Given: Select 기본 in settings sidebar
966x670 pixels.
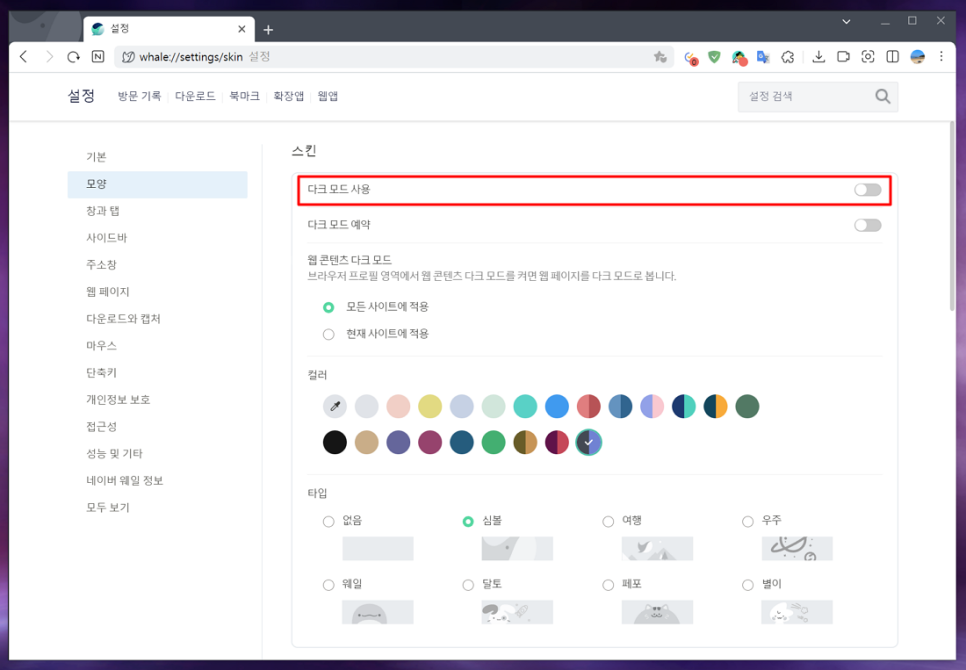Looking at the screenshot, I should coord(157,157).
